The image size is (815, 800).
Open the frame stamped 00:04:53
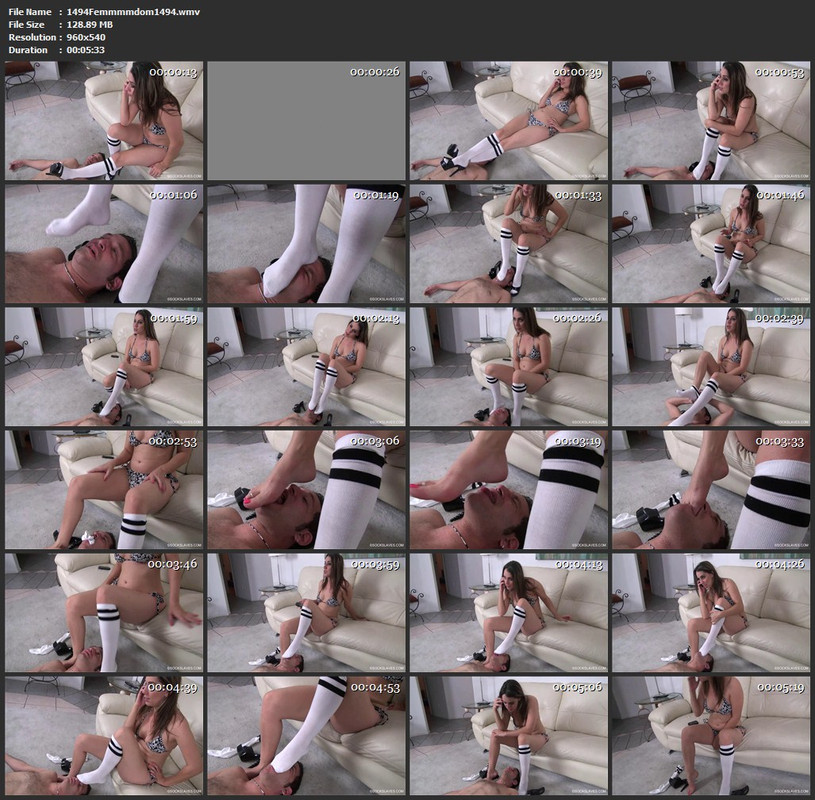point(306,736)
